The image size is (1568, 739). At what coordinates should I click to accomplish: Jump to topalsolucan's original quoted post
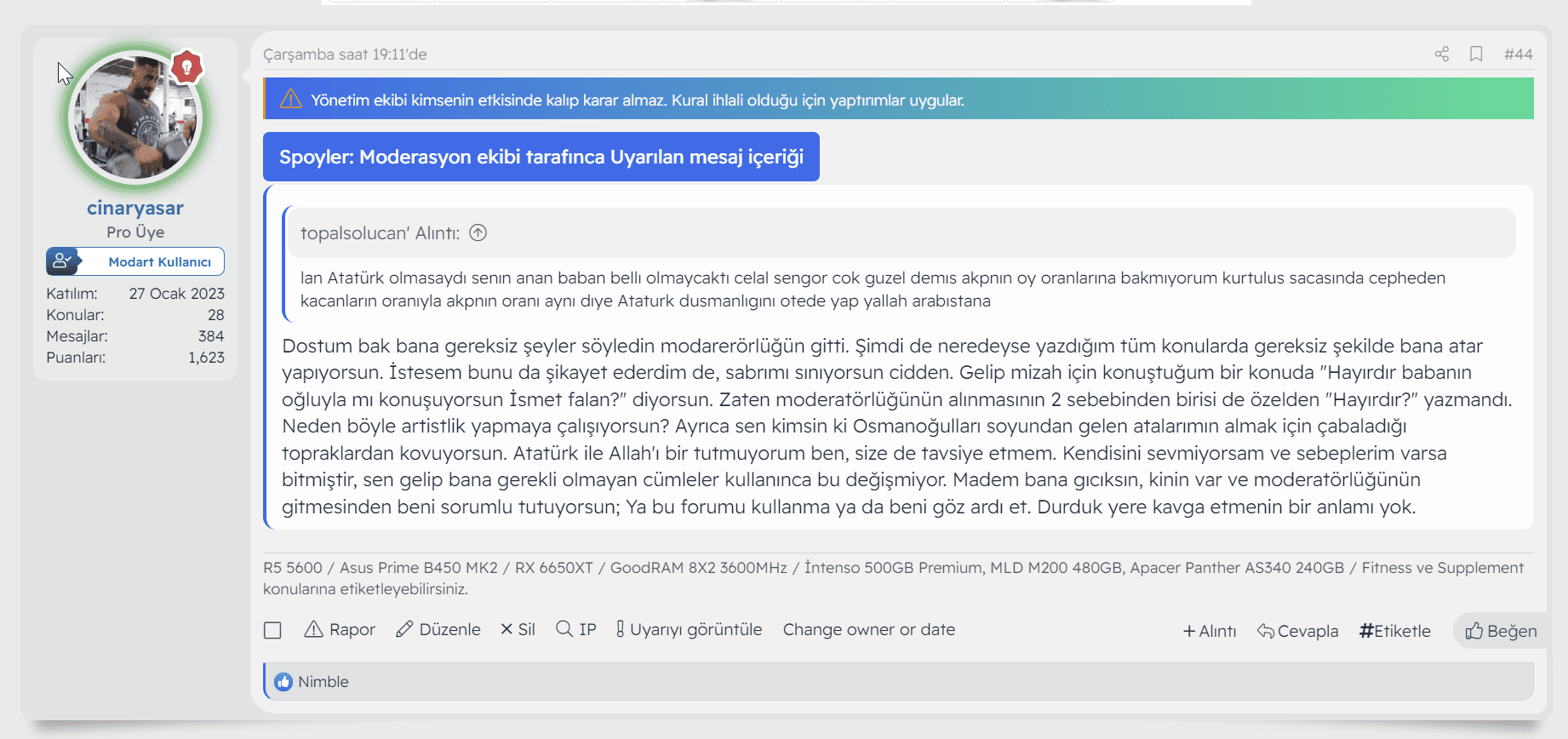click(478, 233)
